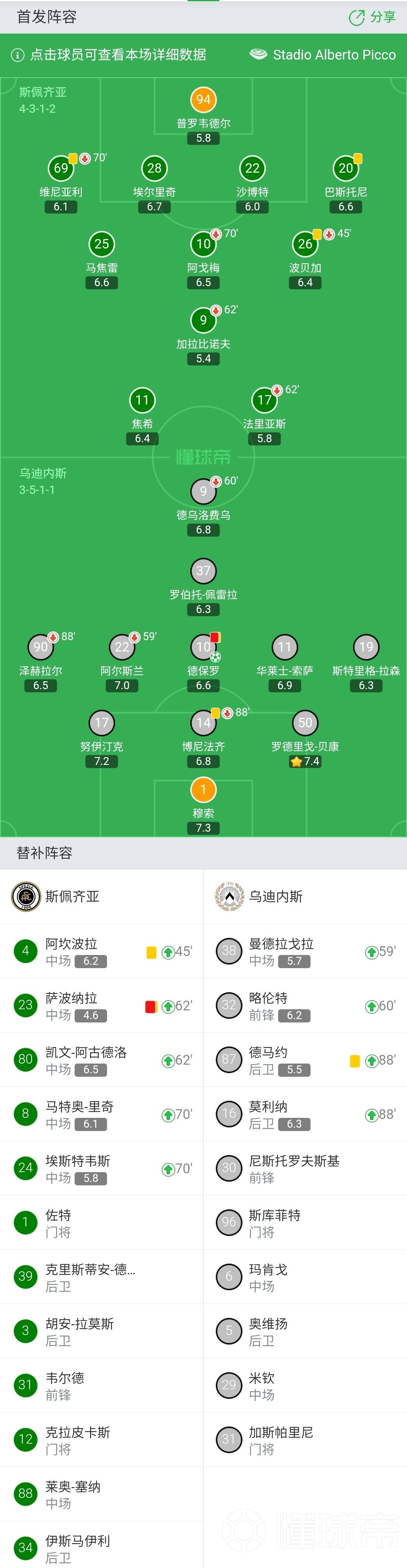Select substitute 曼德拉戈拉 number 38
407x1568 pixels.
(305, 951)
